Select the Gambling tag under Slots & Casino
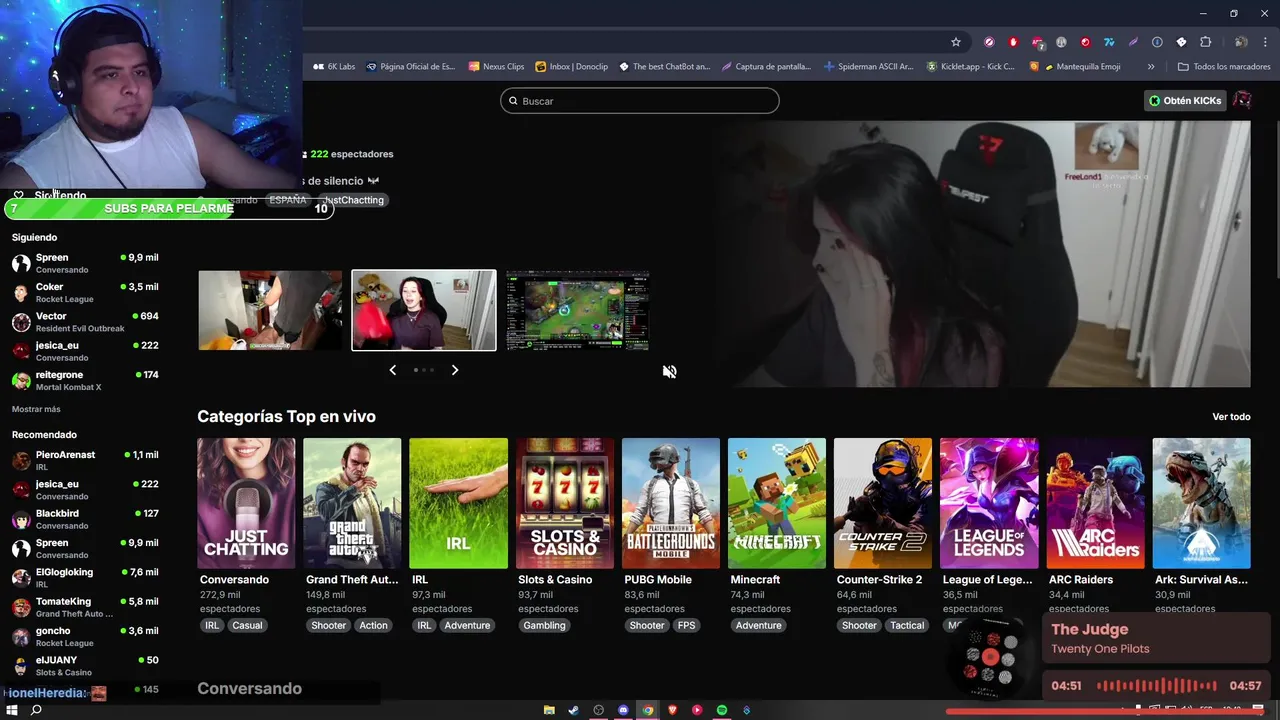The image size is (1280, 720). point(545,625)
